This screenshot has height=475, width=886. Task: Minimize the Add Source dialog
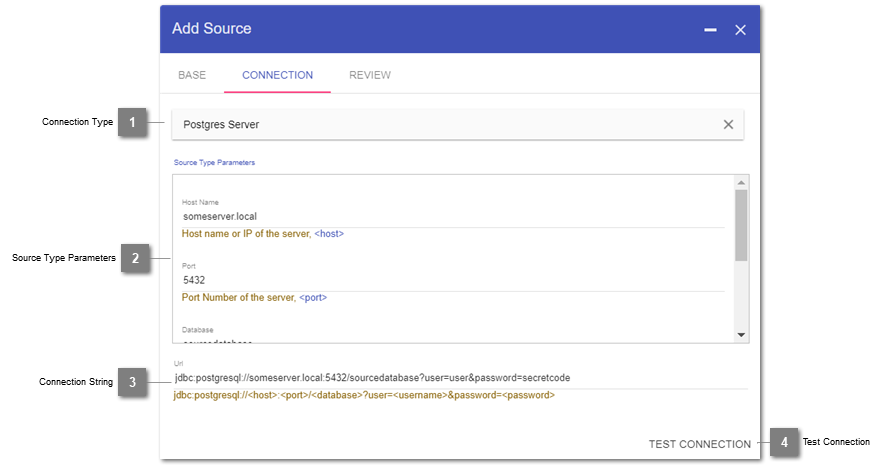(x=710, y=30)
